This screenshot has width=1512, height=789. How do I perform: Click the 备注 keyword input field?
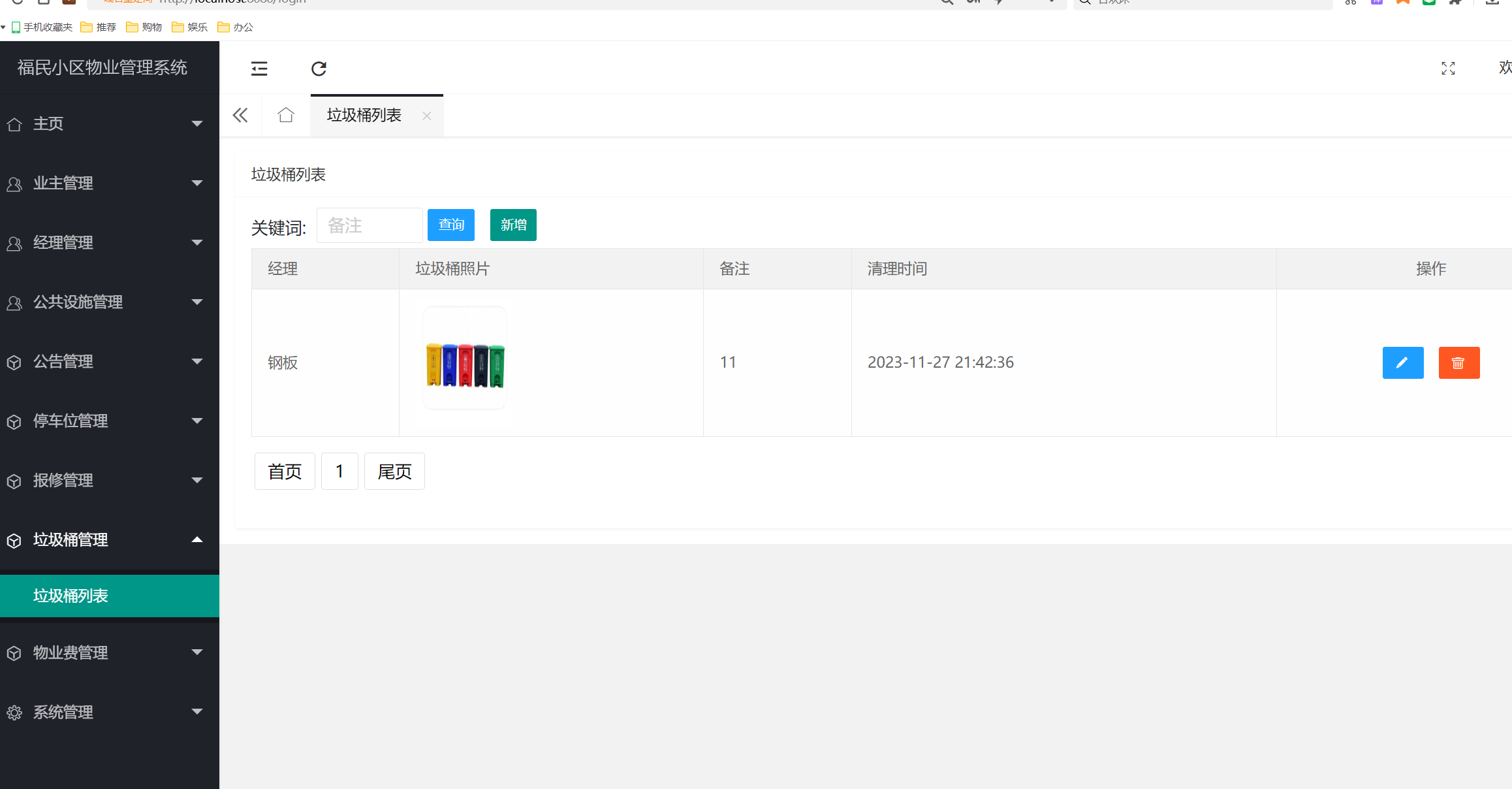[370, 225]
